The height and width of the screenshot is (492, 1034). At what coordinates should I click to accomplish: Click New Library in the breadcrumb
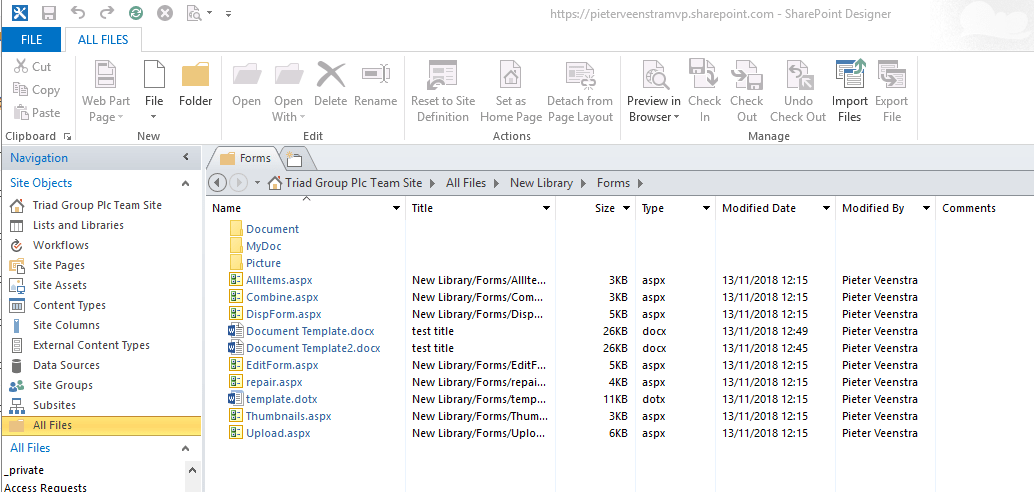[x=541, y=183]
